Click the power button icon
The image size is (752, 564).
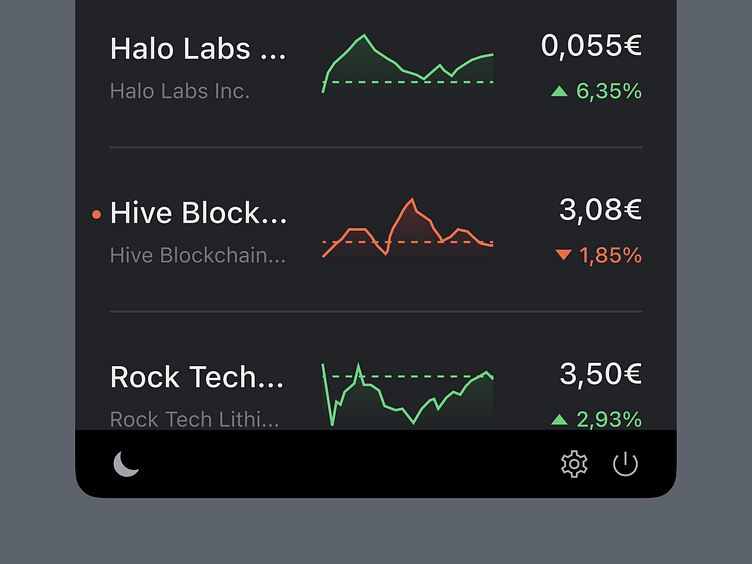click(x=625, y=464)
